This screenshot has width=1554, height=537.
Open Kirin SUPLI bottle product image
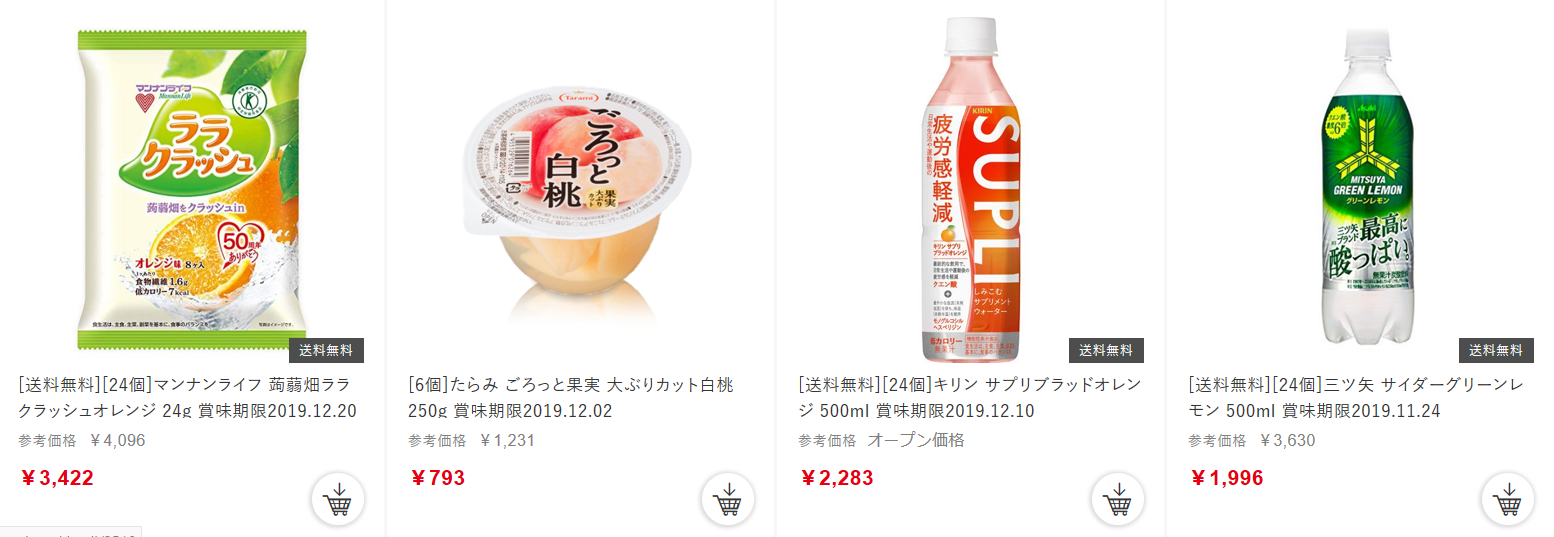(x=971, y=190)
